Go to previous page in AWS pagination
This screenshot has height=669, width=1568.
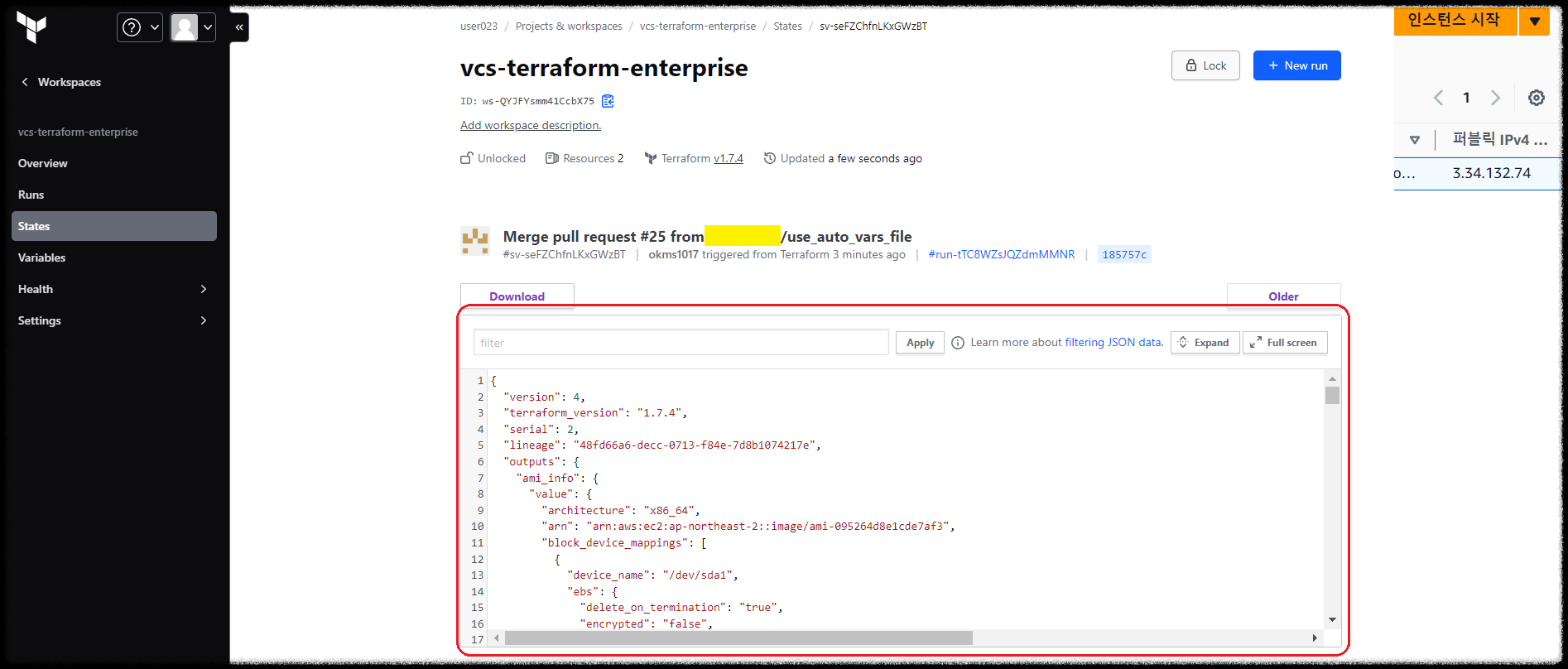pyautogui.click(x=1439, y=98)
